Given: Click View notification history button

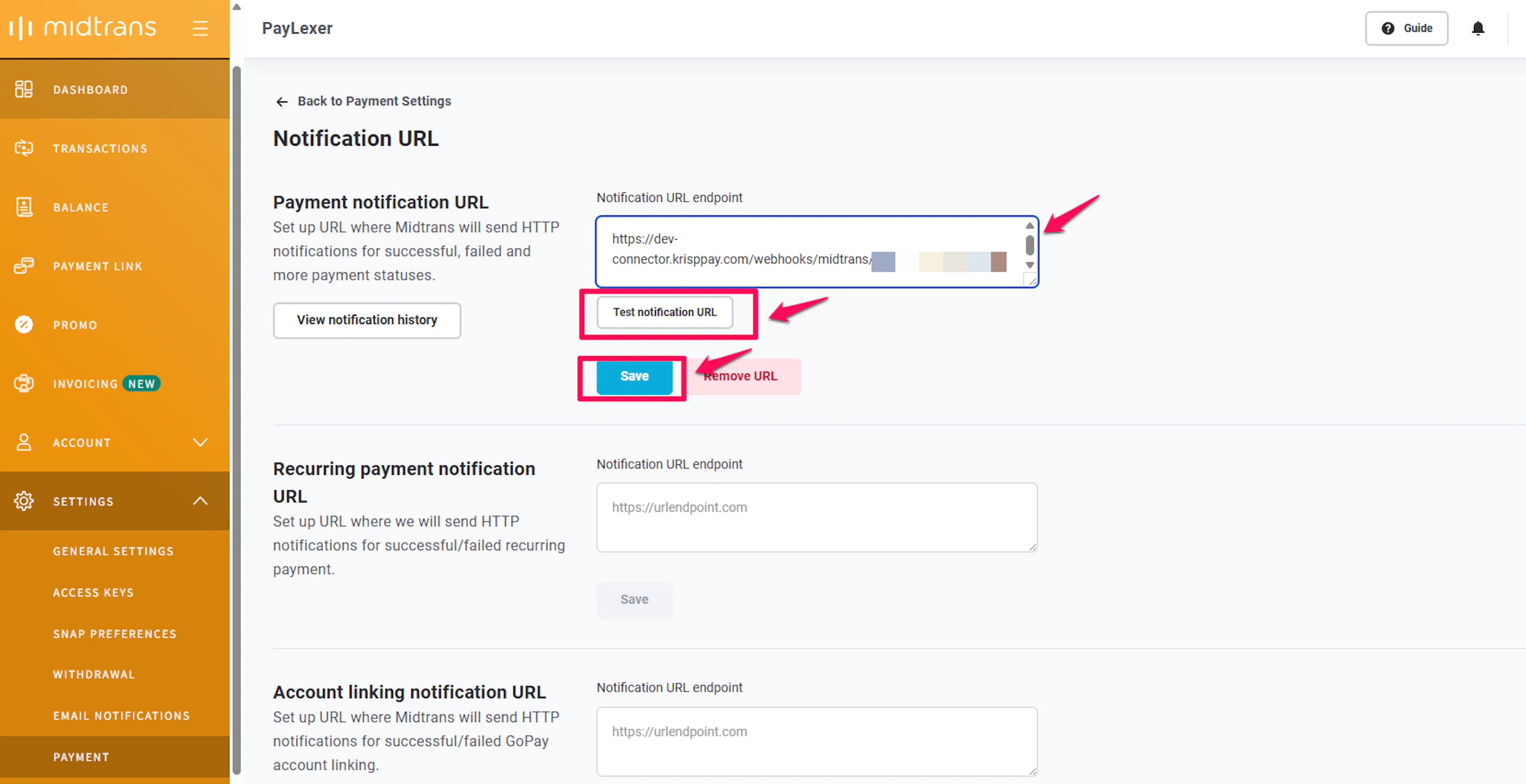Looking at the screenshot, I should (367, 320).
